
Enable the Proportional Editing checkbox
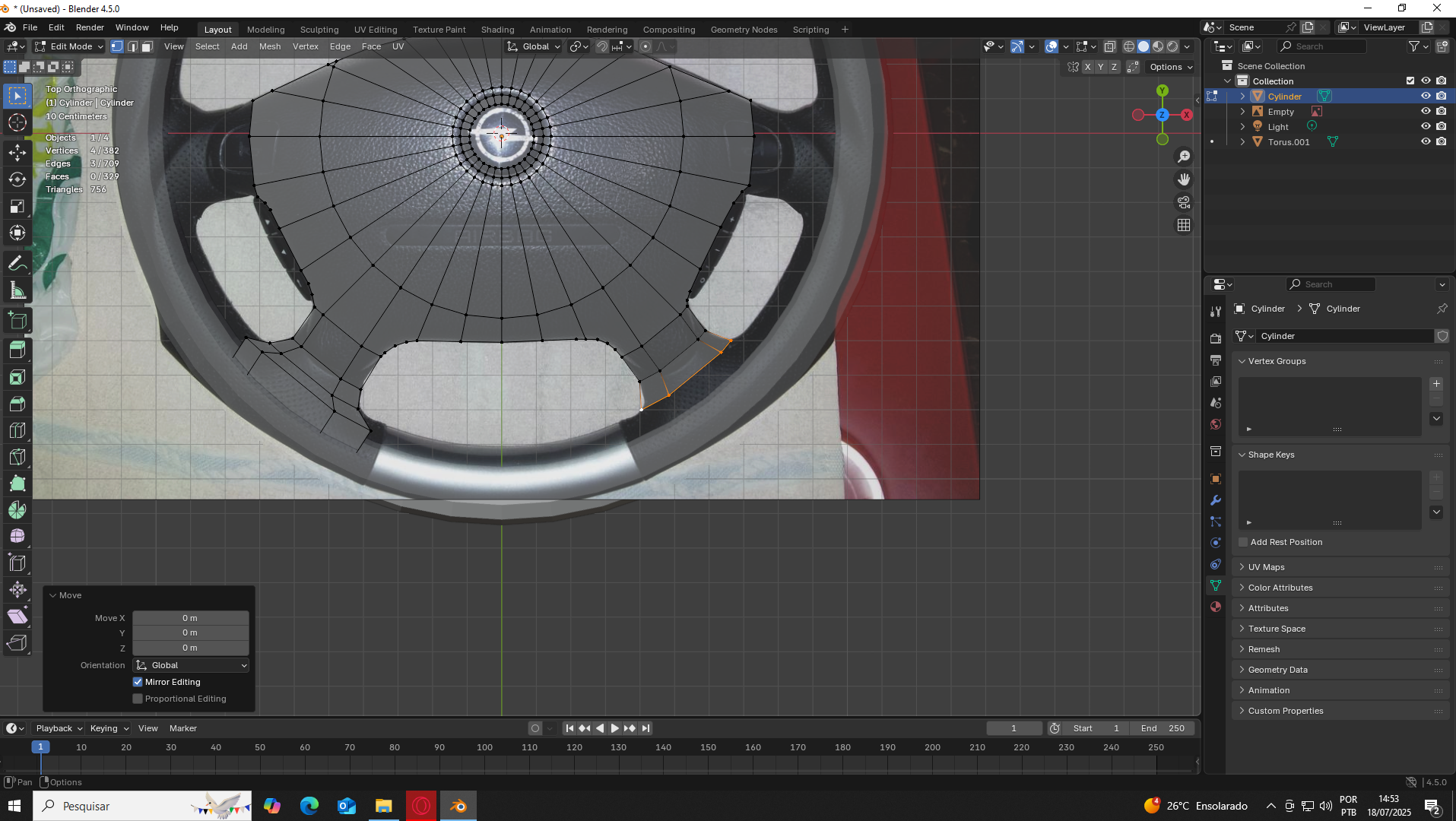(x=138, y=699)
